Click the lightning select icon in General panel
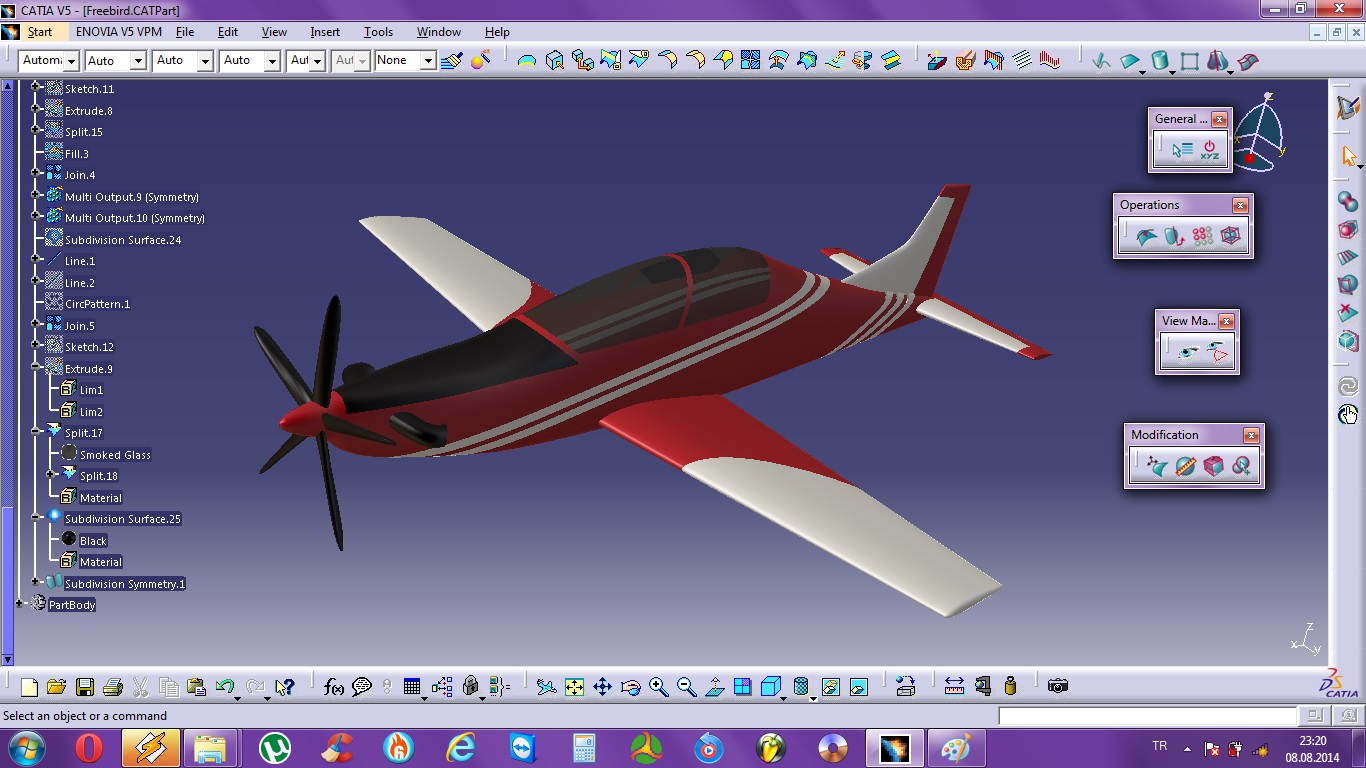1366x768 pixels. tap(1183, 150)
